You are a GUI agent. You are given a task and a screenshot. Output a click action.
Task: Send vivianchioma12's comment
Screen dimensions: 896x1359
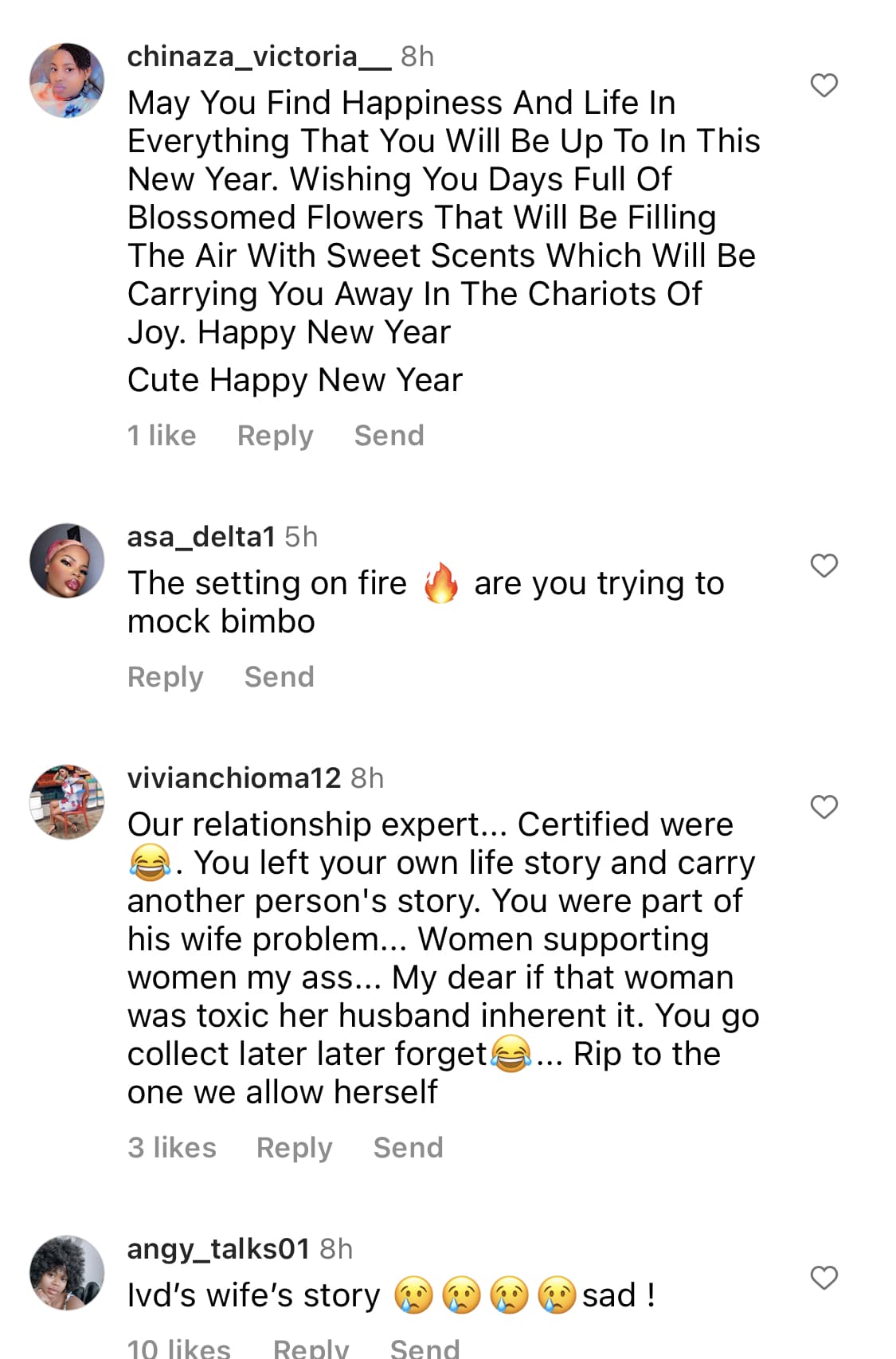pos(408,1148)
